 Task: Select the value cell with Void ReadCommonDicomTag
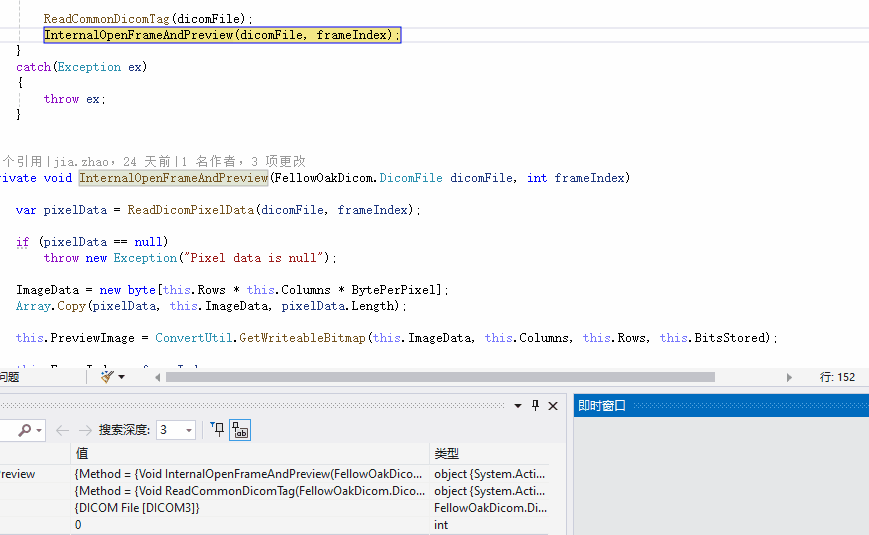[249, 491]
